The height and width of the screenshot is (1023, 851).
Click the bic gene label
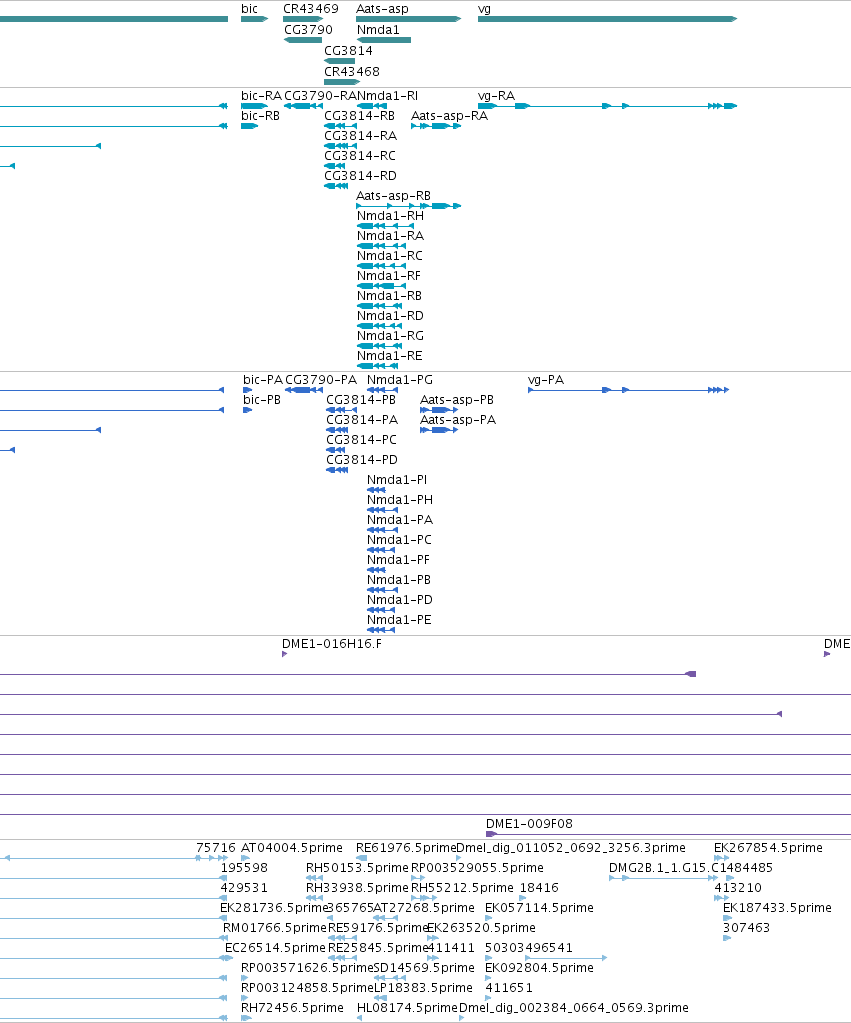pyautogui.click(x=249, y=8)
